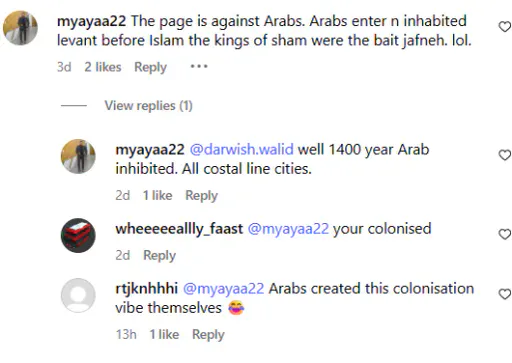
Task: Open the rtjknhhhi username link
Action: (147, 289)
